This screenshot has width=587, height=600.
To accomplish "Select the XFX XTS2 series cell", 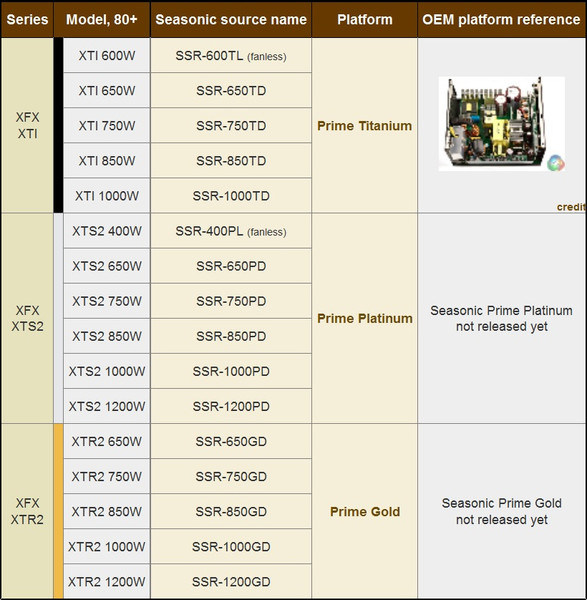I will click(27, 318).
